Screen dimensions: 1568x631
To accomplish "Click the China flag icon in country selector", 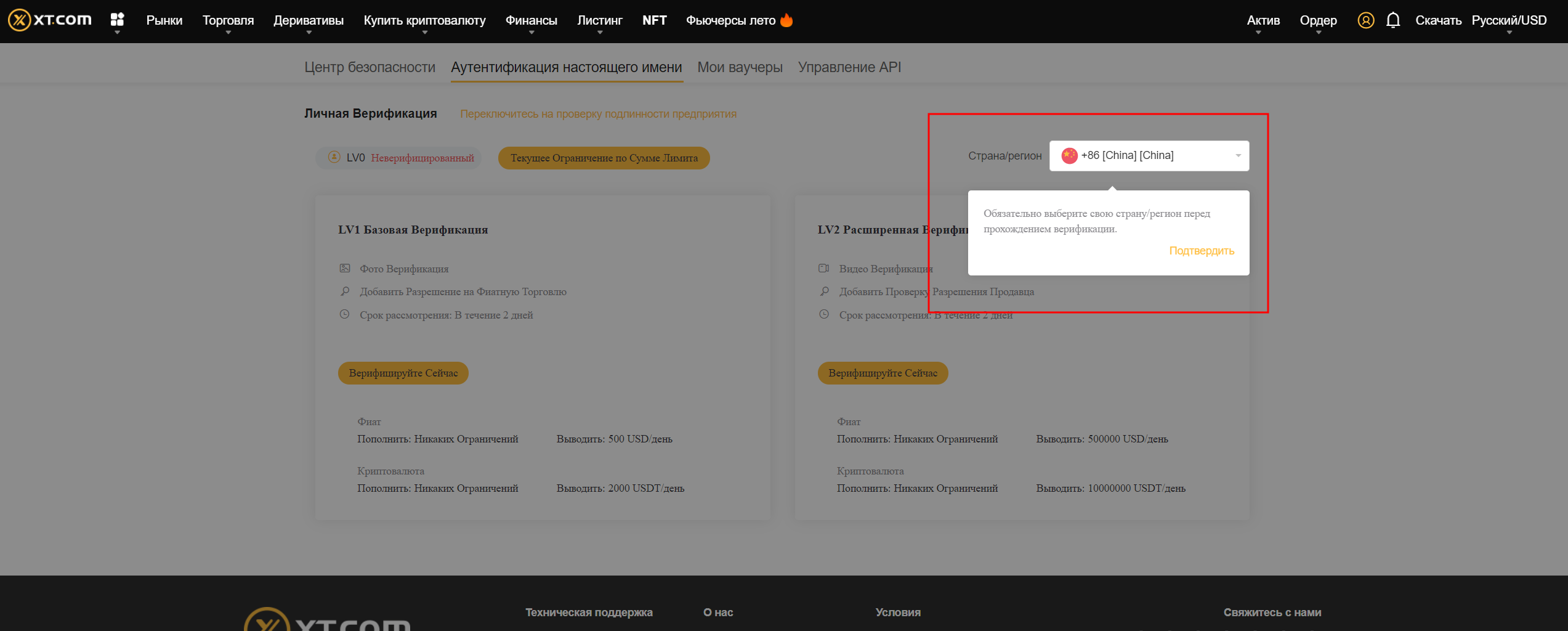I will tap(1069, 155).
